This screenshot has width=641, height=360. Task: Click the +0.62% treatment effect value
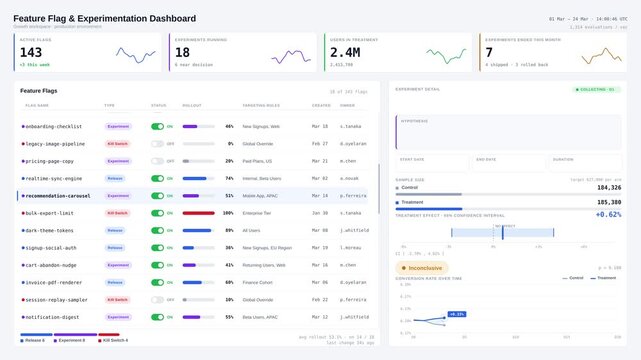(x=608, y=215)
